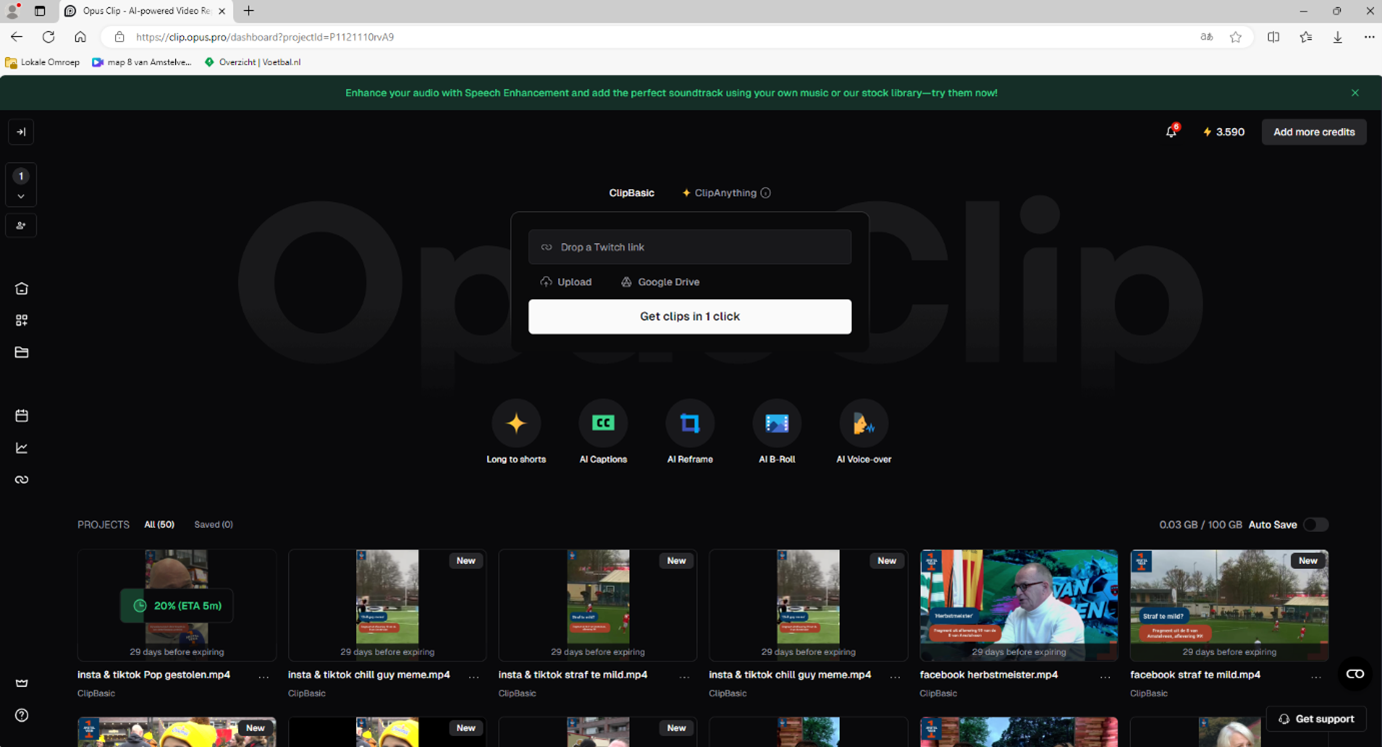1382x747 pixels.
Task: Switch to ClipBasic mode
Action: click(x=631, y=193)
